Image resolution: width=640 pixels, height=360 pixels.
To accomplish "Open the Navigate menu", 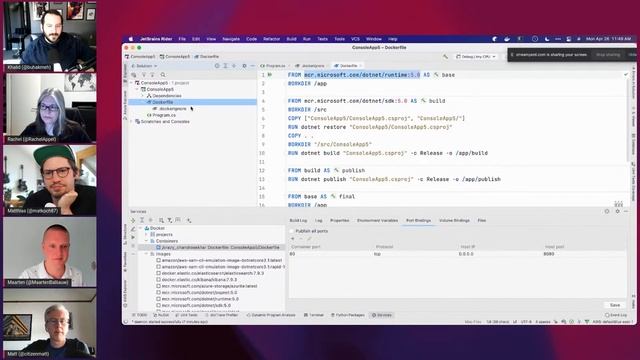I will (x=231, y=39).
